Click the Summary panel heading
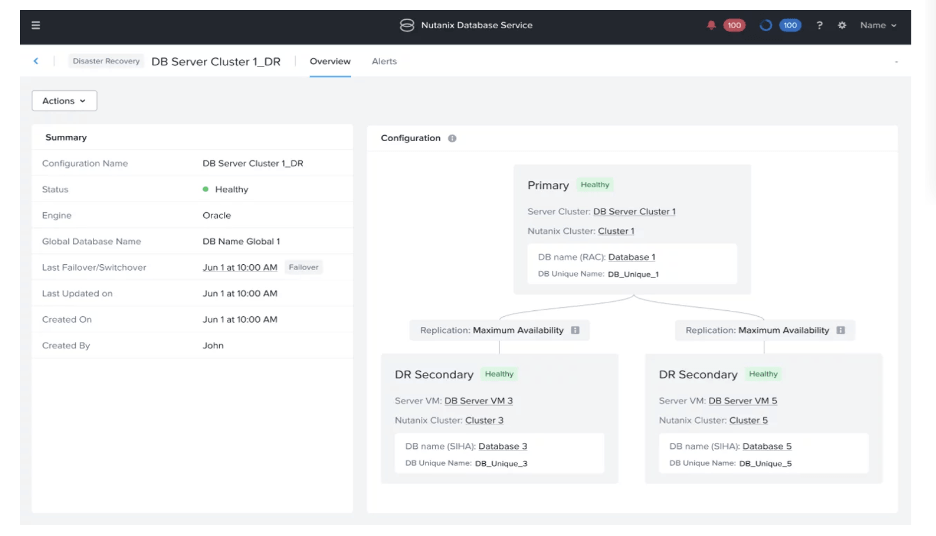 click(x=66, y=137)
